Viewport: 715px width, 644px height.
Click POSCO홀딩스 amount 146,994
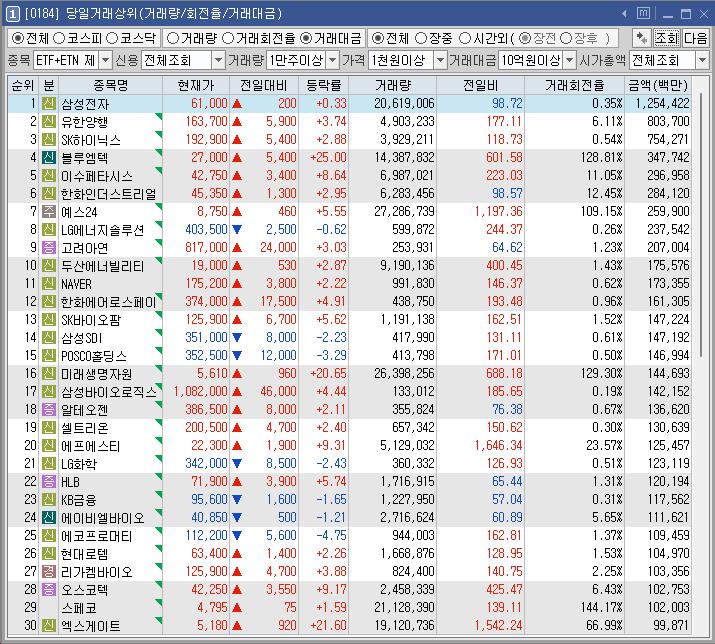668,355
